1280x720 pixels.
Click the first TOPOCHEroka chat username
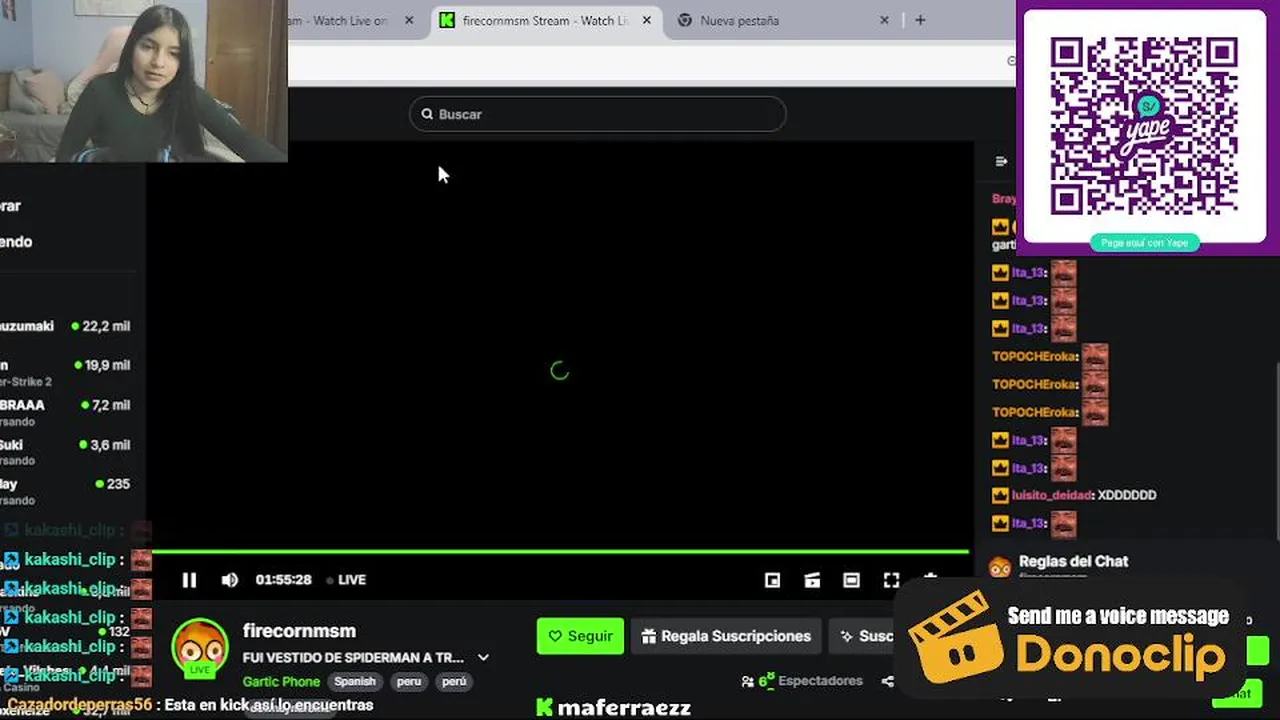click(1034, 356)
